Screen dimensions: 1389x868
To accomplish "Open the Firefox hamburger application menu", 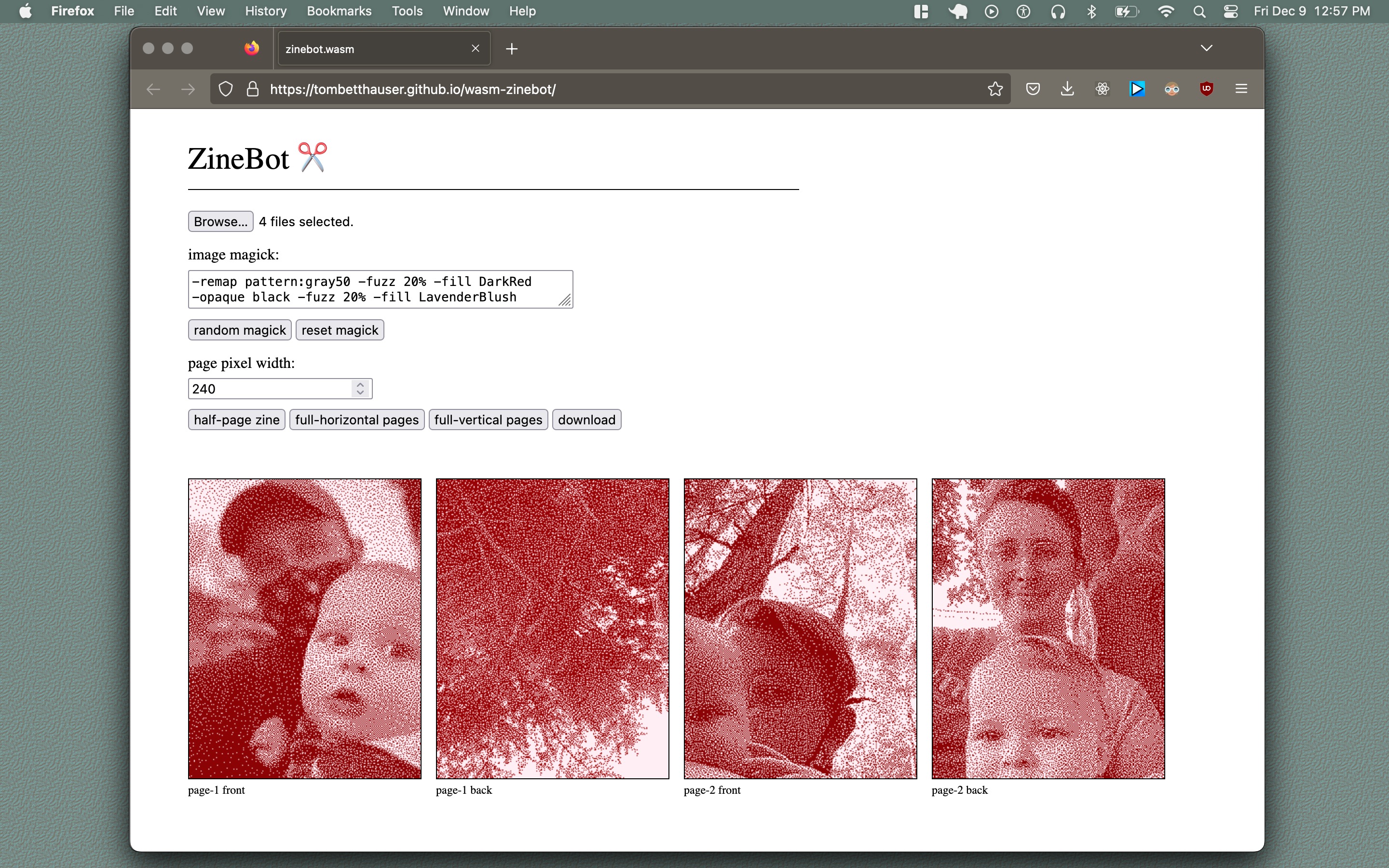I will (1241, 89).
